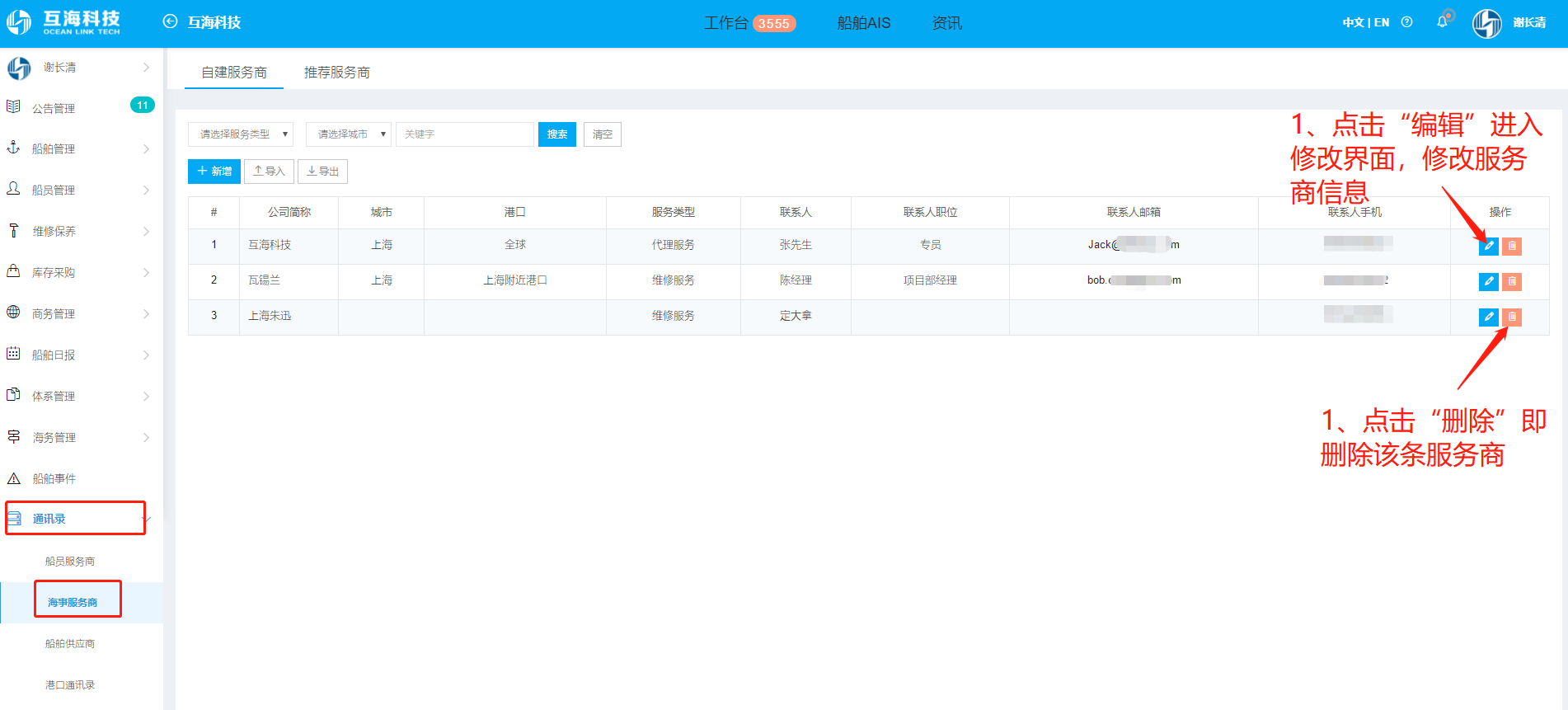
Task: Expand 体系管理 chevron arrow
Action: click(146, 397)
